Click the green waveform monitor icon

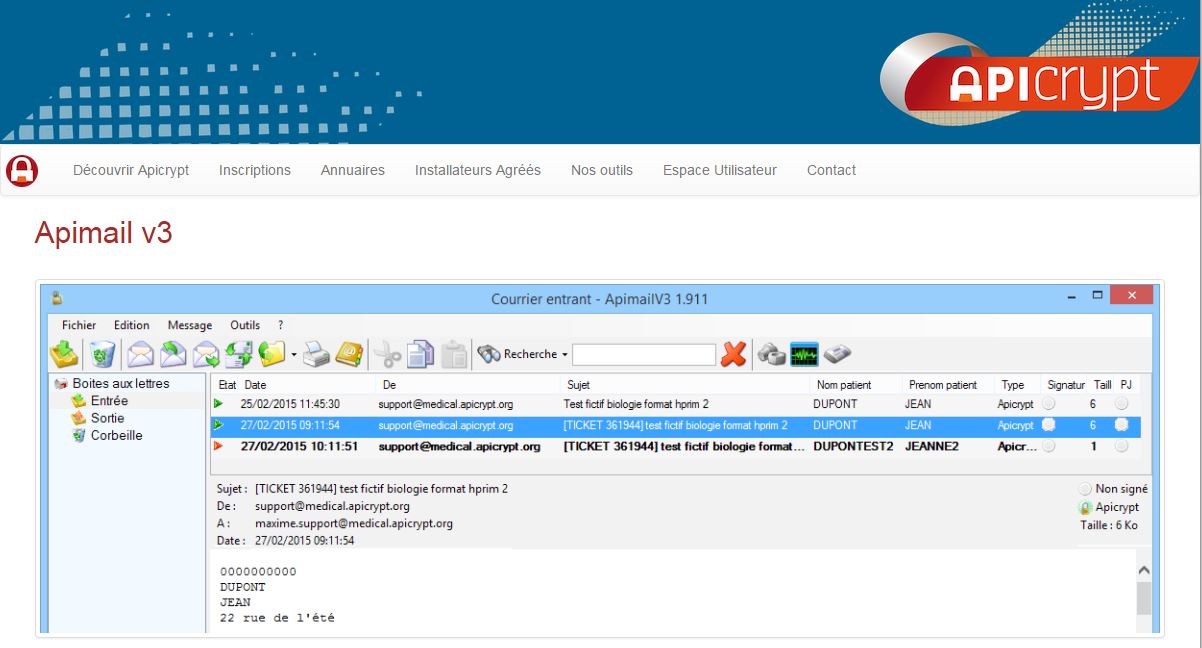(x=804, y=354)
